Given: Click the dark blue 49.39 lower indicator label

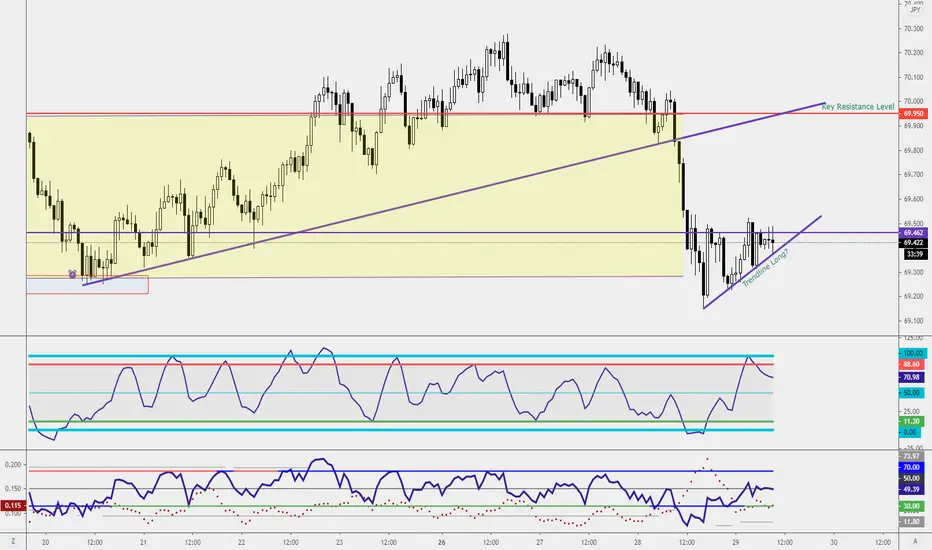Looking at the screenshot, I should tap(911, 489).
